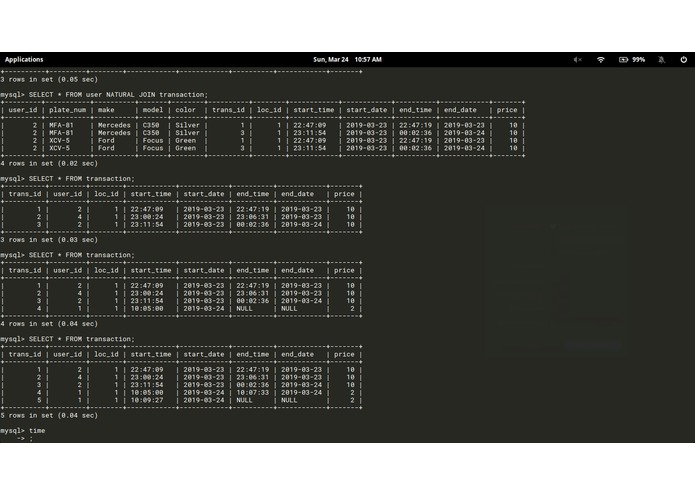Viewport: 695px width, 494px height.
Task: Click the 'SELECT * FROM user NATURAL JOIN transaction;' command line
Action: [104, 94]
